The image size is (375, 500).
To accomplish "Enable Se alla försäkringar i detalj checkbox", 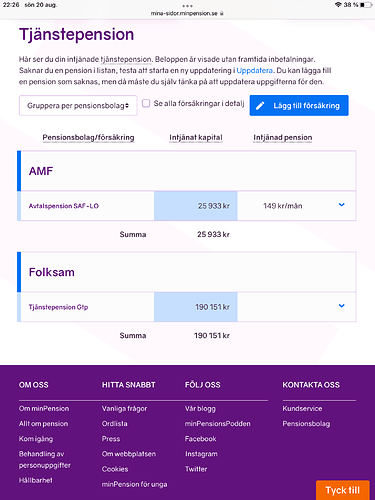I will point(146,103).
